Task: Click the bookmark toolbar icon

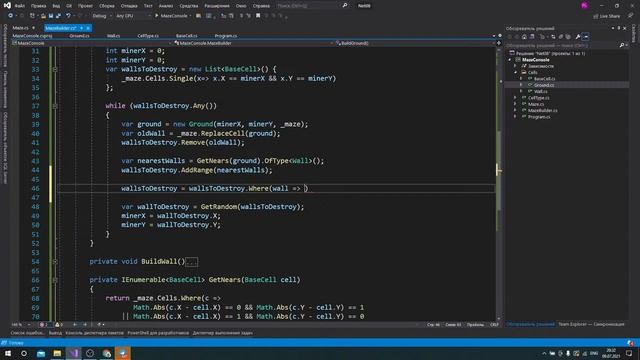Action: [x=258, y=16]
